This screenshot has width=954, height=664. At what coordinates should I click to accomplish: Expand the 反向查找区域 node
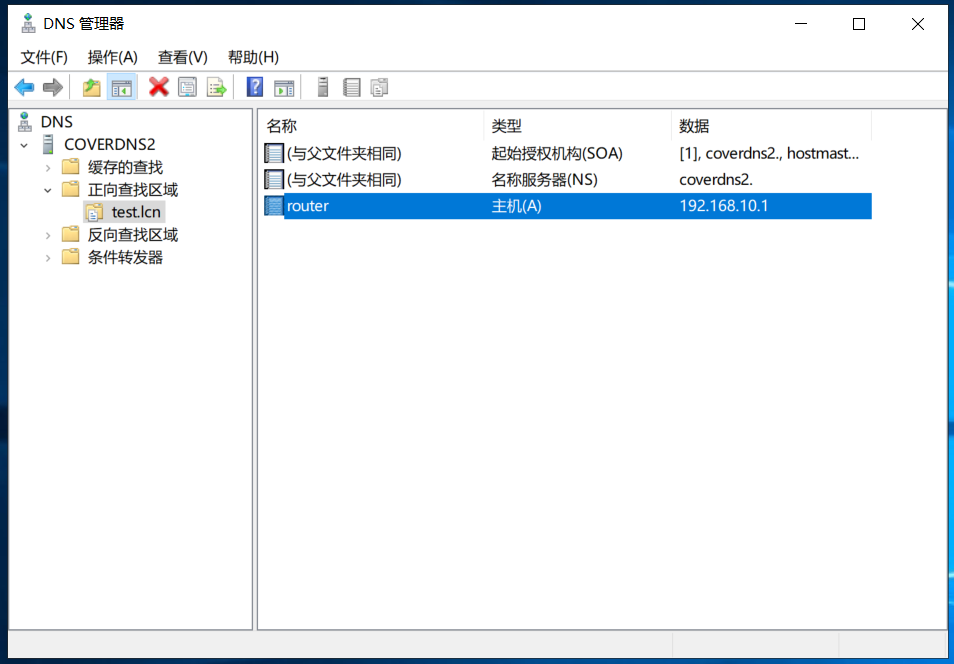point(47,235)
